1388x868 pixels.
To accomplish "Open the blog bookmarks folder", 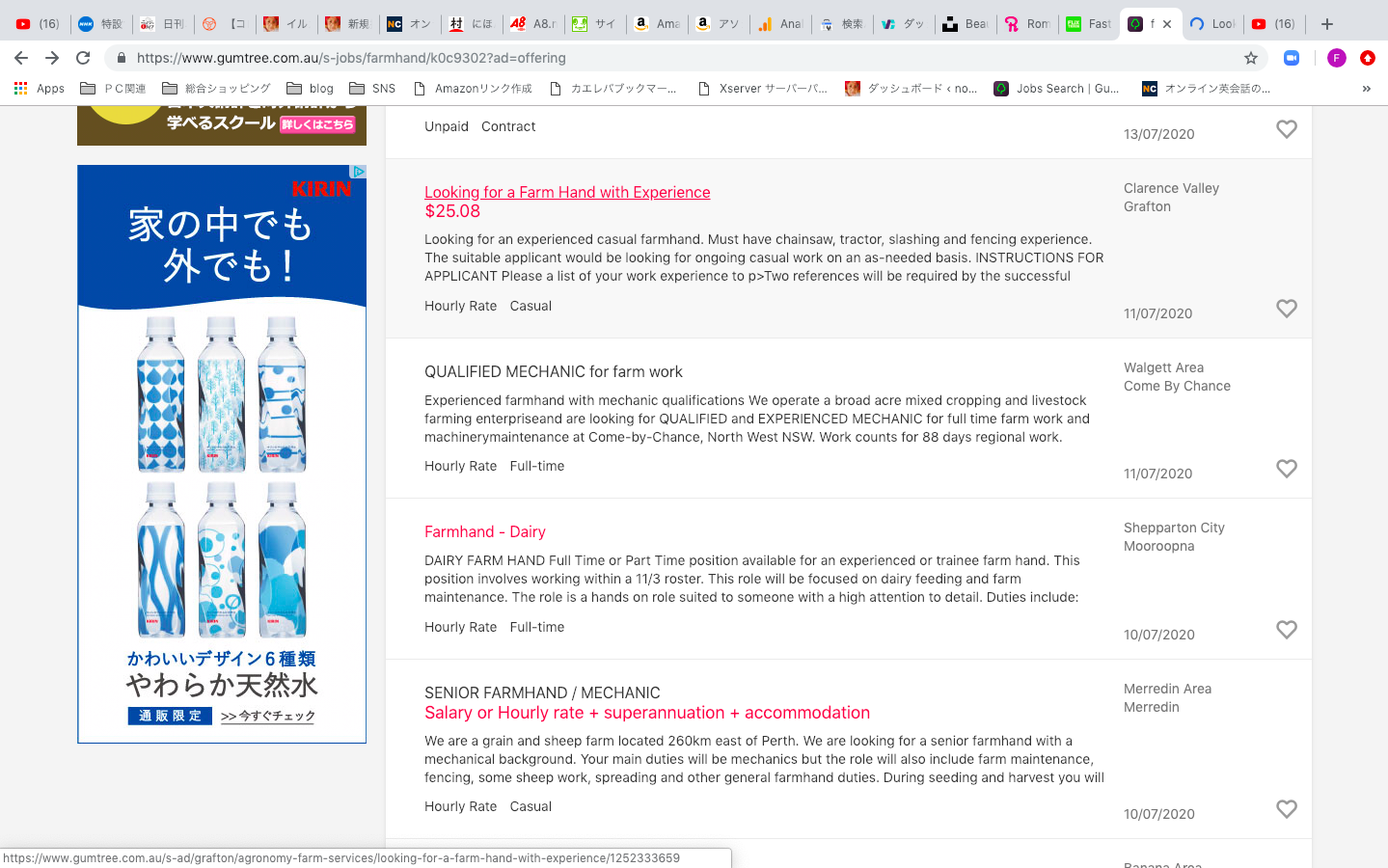I will 311,89.
